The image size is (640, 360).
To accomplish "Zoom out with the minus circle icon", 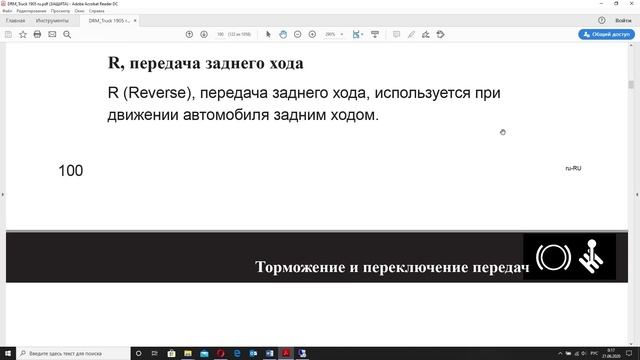I will (x=298, y=34).
